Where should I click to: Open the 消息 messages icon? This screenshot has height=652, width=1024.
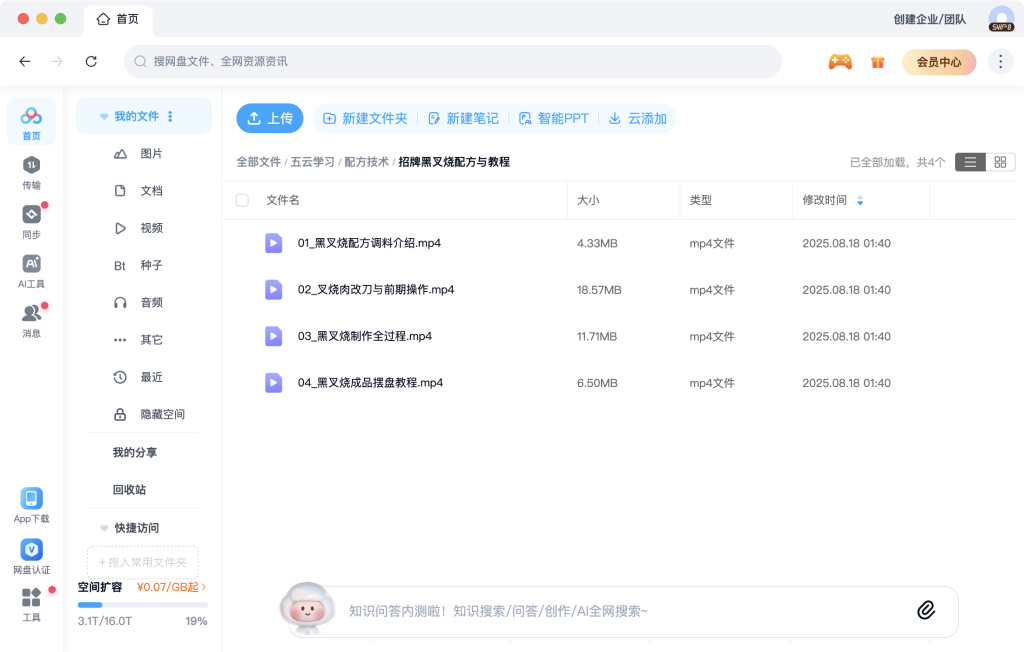(x=31, y=319)
